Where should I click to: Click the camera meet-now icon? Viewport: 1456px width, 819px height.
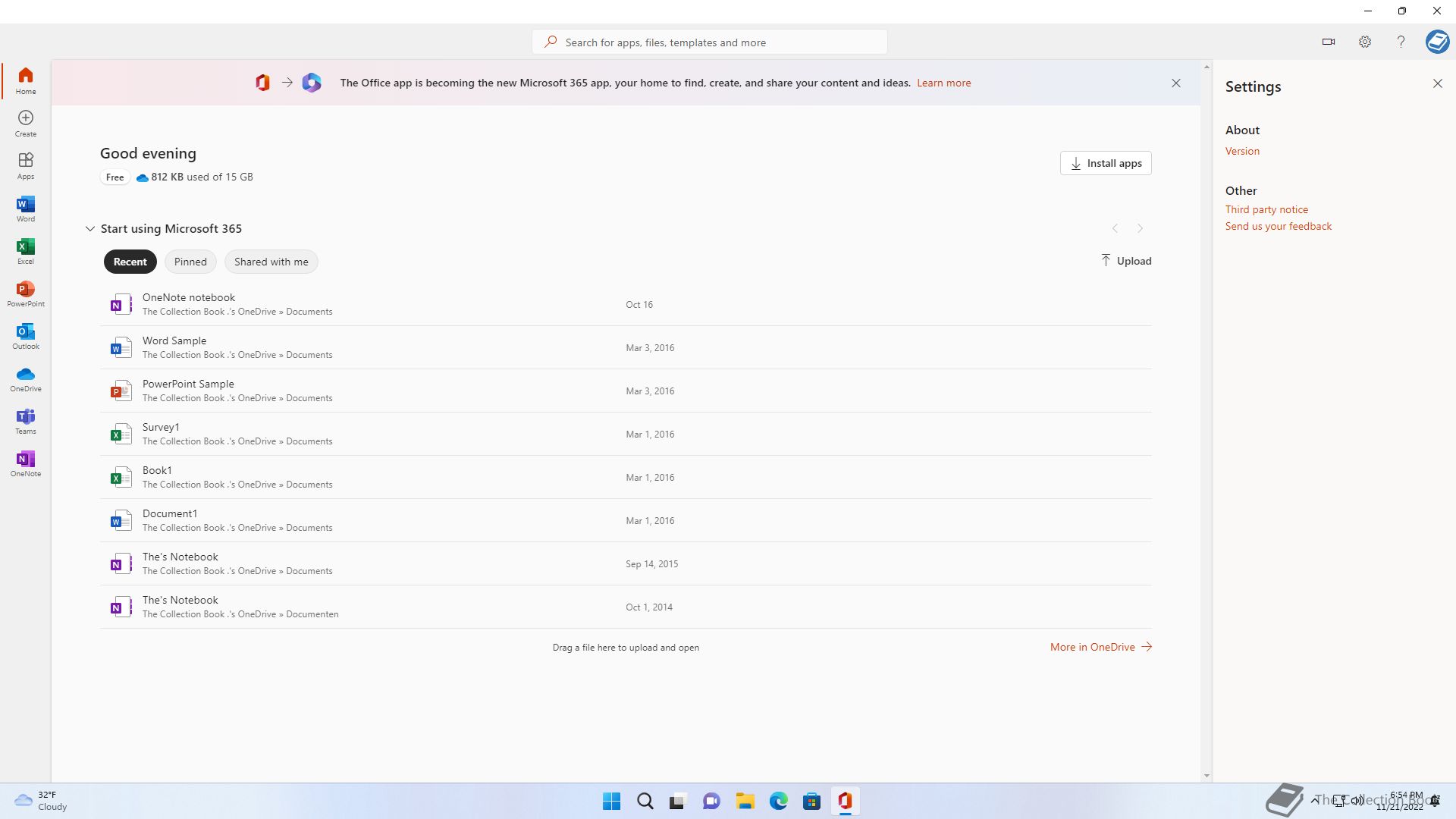pyautogui.click(x=1329, y=42)
